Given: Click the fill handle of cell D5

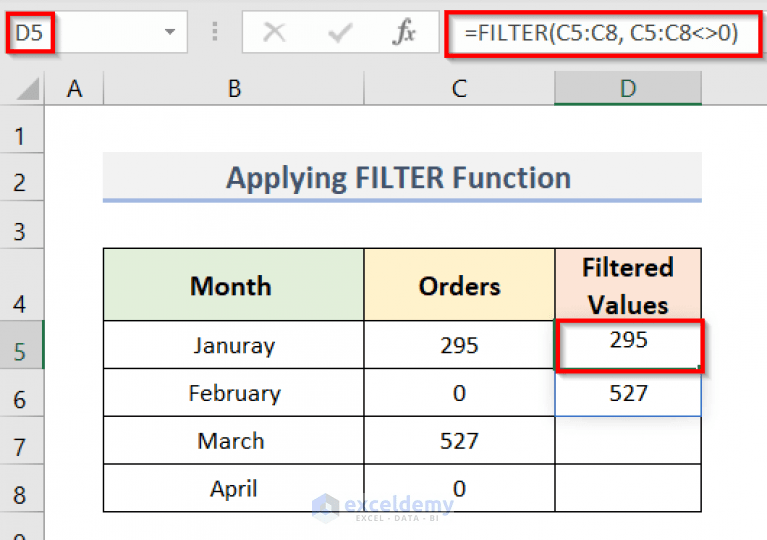Looking at the screenshot, I should [x=699, y=367].
